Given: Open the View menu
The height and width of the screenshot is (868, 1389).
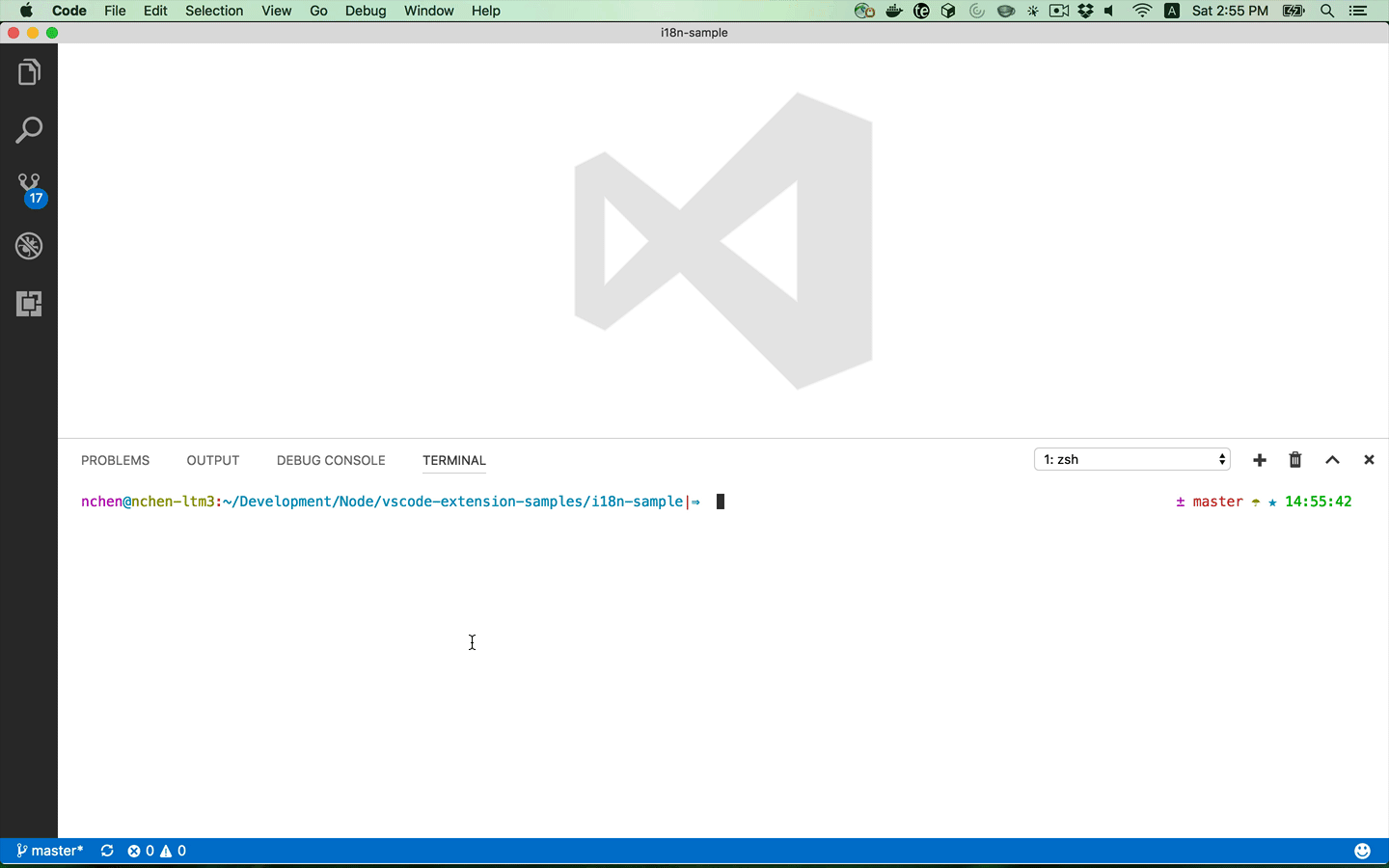Looking at the screenshot, I should (276, 11).
